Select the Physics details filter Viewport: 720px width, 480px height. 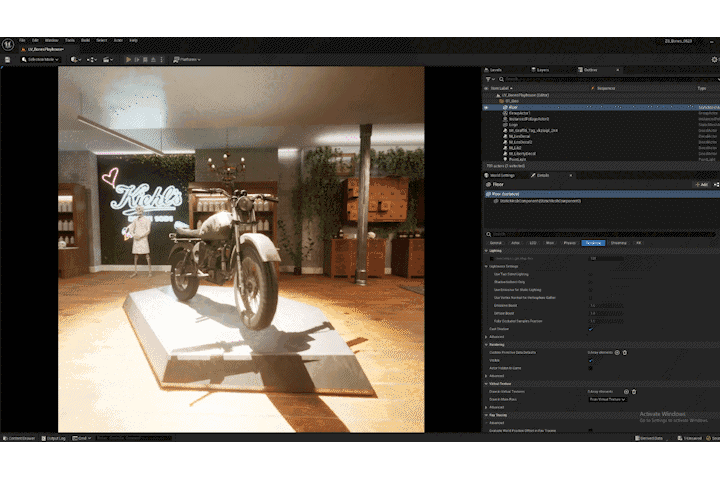(x=569, y=243)
